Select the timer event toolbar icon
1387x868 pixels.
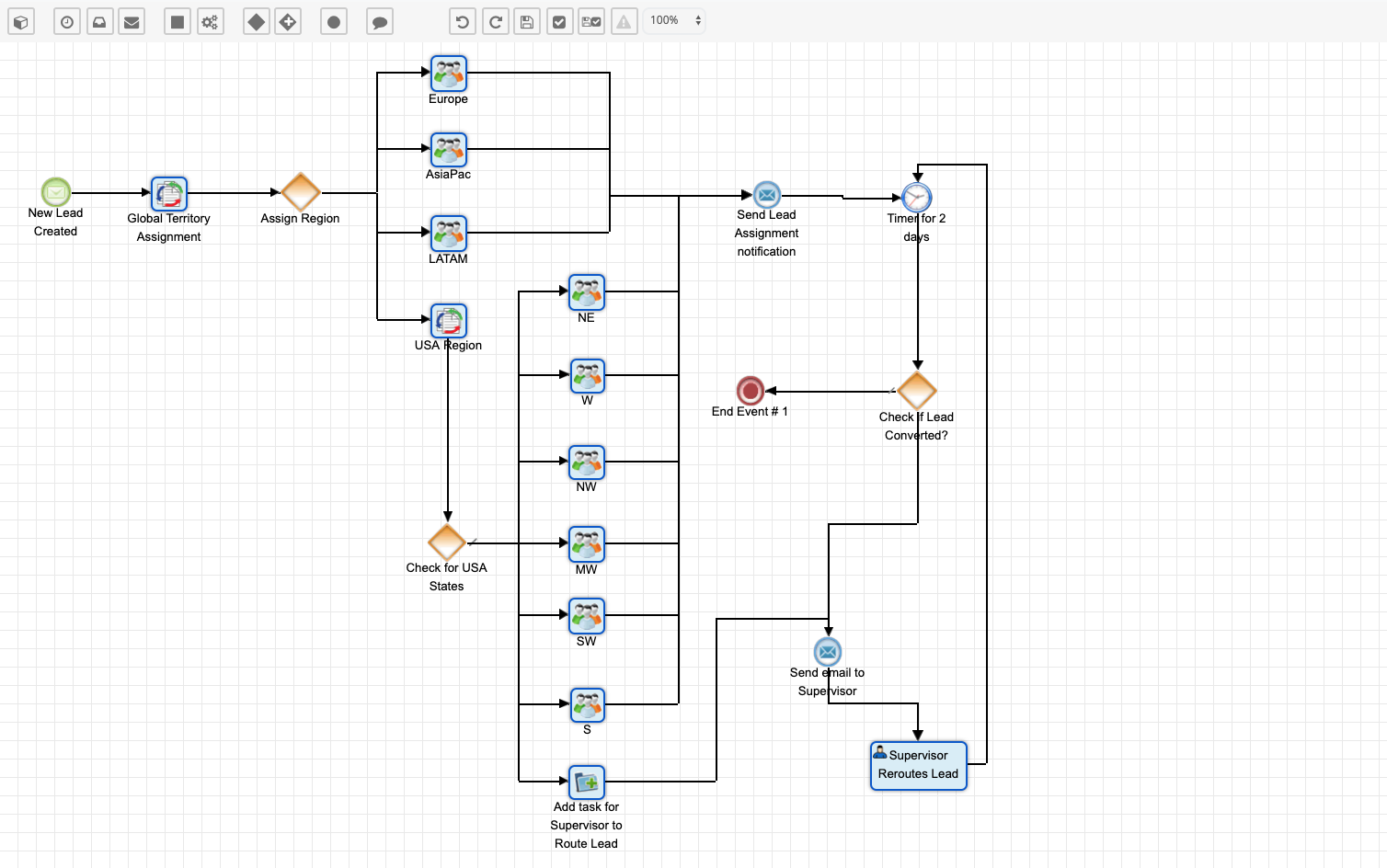click(x=67, y=22)
